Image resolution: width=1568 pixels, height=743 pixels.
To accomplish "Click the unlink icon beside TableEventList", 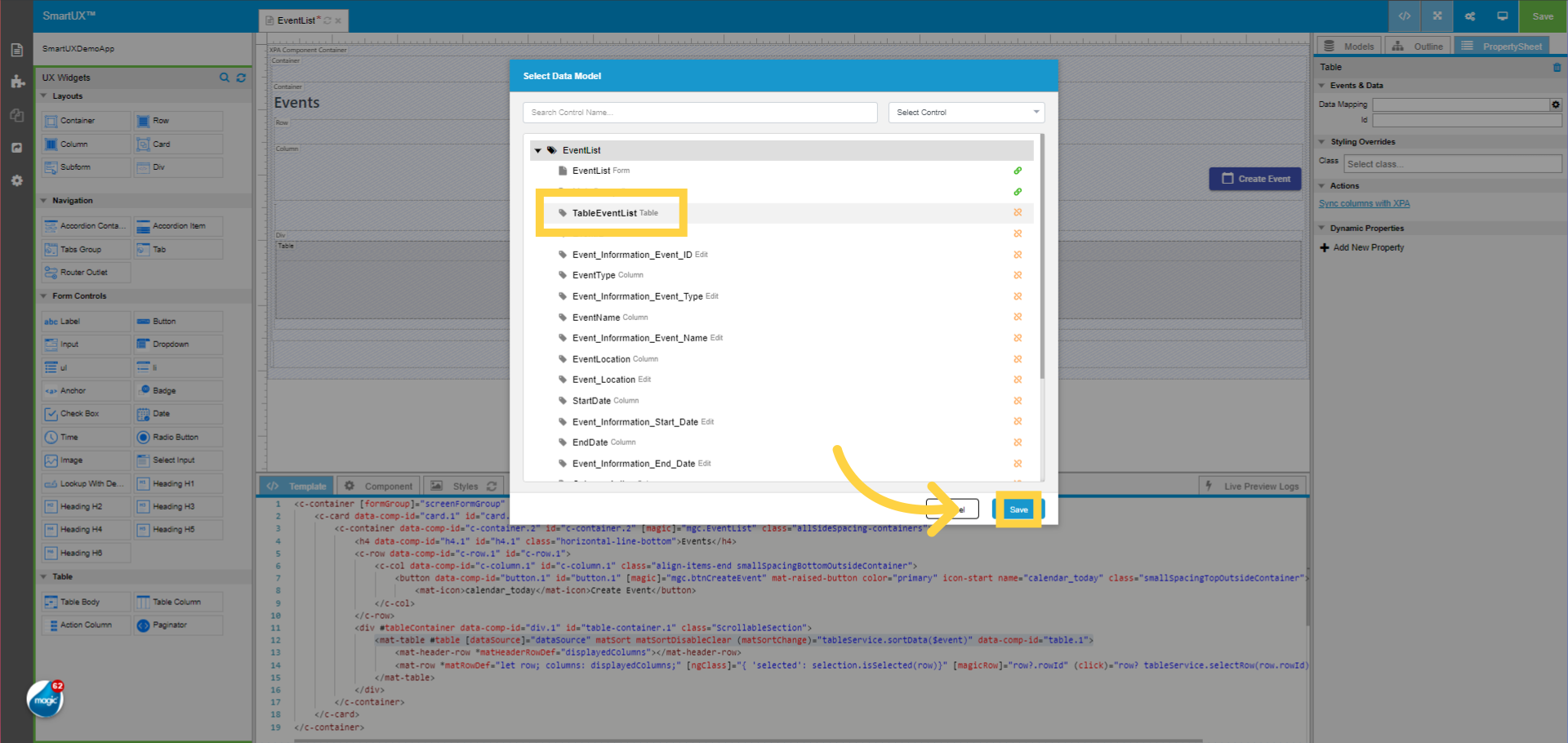I will (x=1018, y=212).
